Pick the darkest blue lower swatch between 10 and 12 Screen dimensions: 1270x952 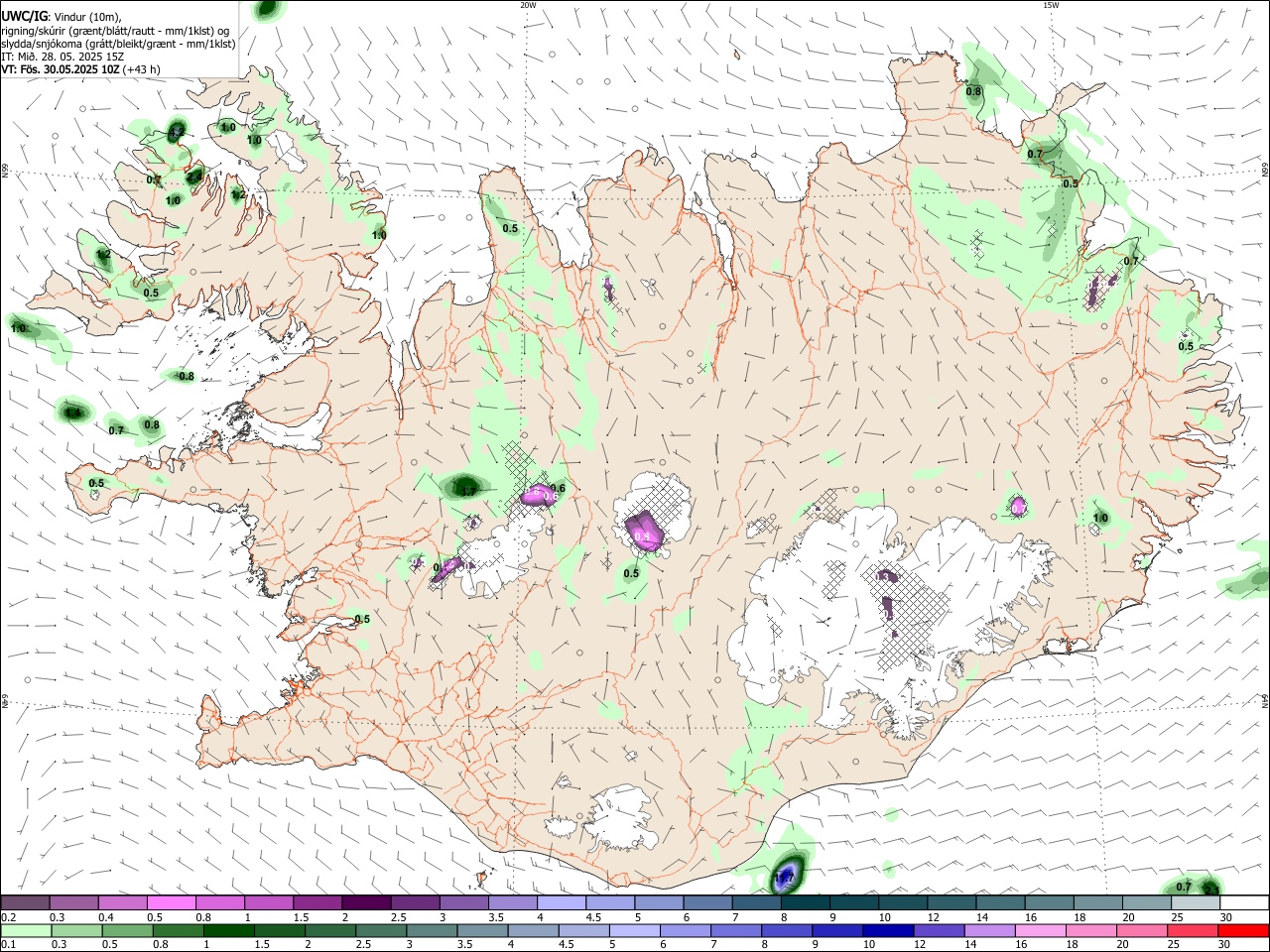pos(887,931)
